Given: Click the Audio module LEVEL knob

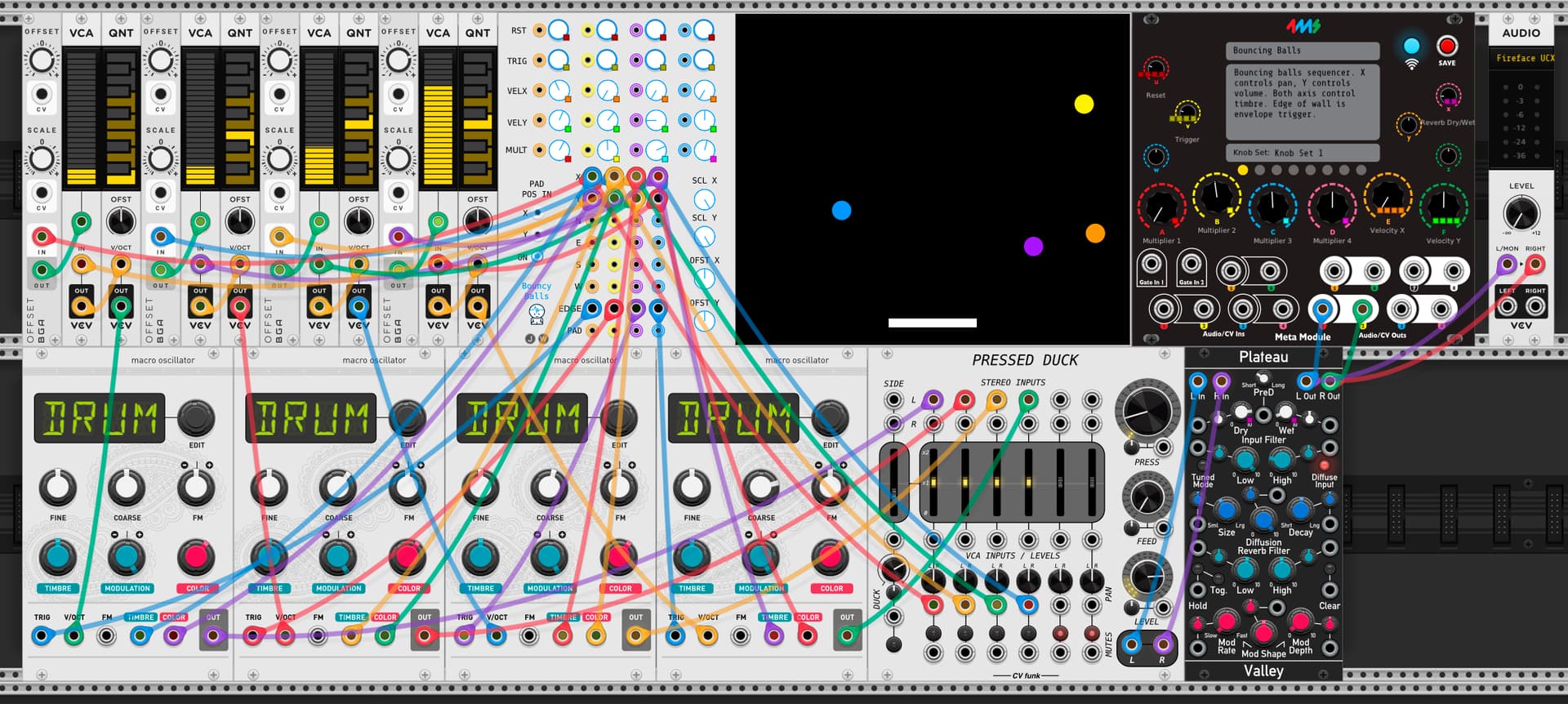Looking at the screenshot, I should pyautogui.click(x=1521, y=215).
